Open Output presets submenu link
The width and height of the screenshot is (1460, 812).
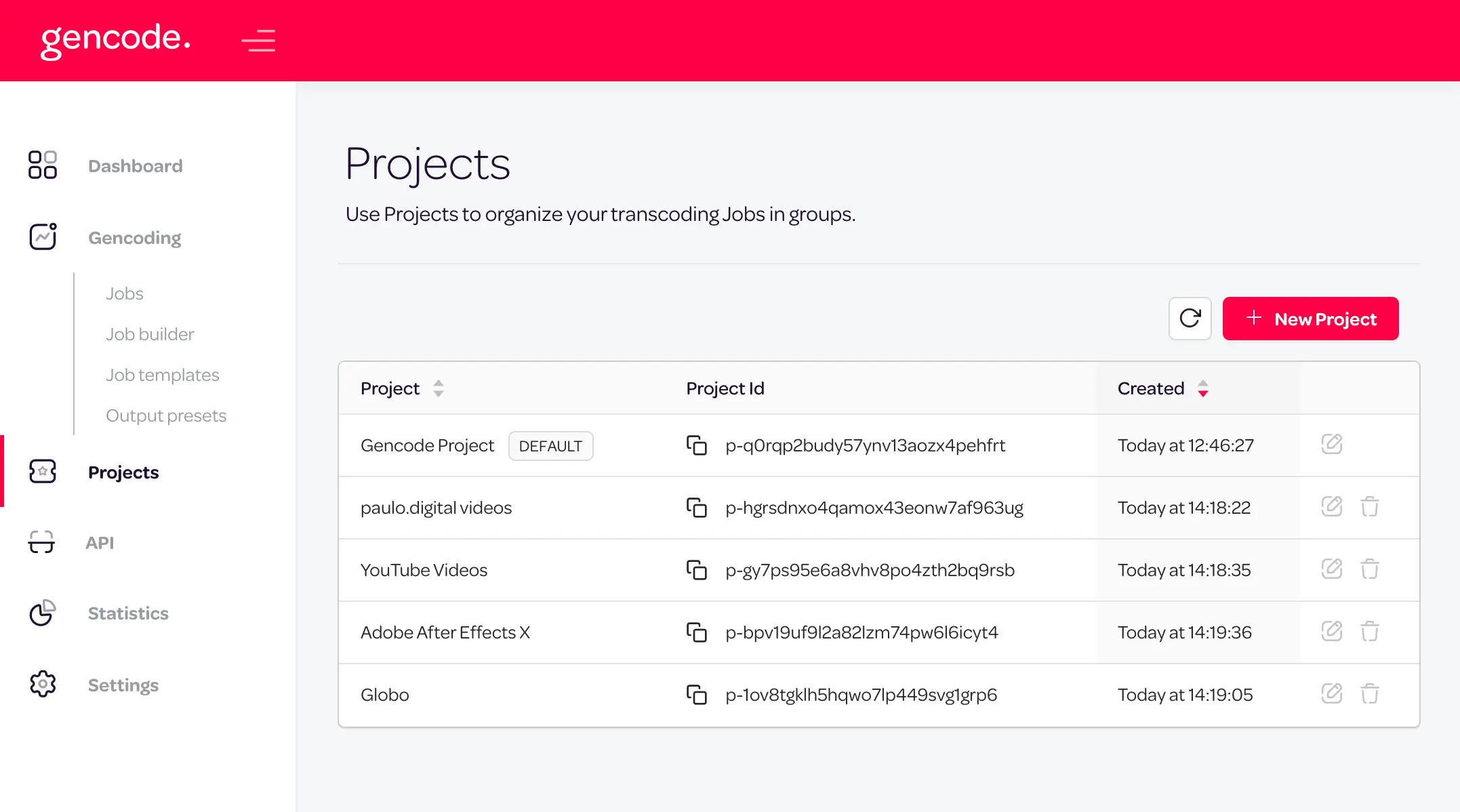pos(166,415)
